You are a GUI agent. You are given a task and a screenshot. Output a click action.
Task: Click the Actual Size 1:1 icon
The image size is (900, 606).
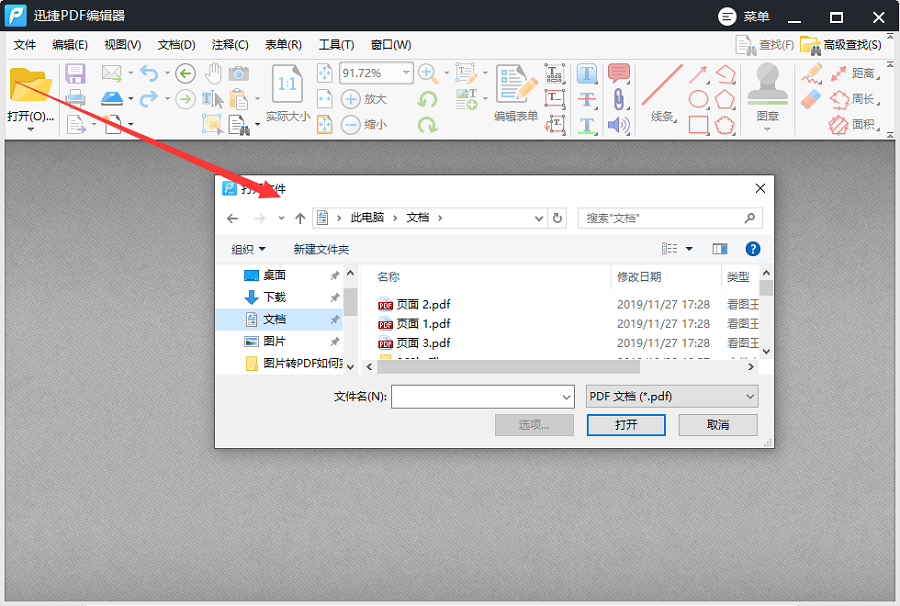pos(287,84)
